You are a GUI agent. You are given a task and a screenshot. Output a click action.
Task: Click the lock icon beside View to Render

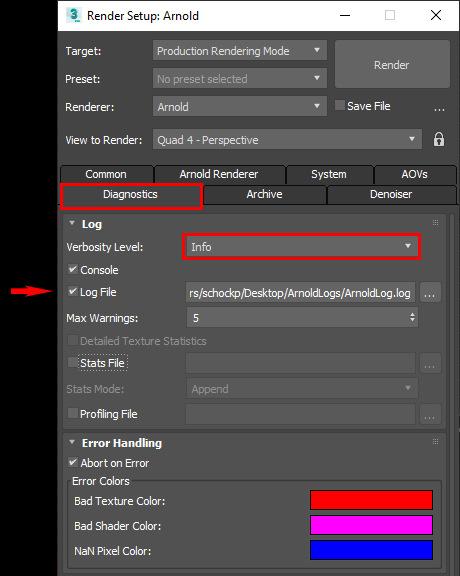[x=439, y=140]
